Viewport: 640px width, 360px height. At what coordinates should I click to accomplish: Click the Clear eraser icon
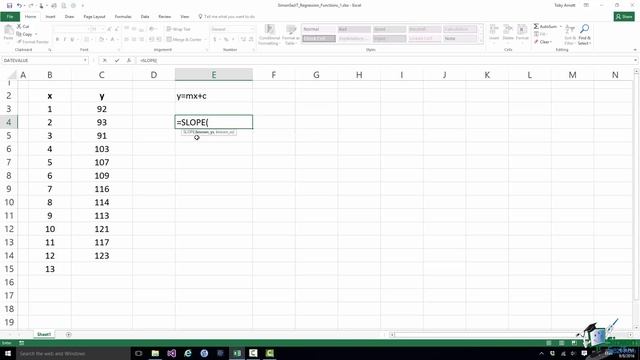point(536,42)
